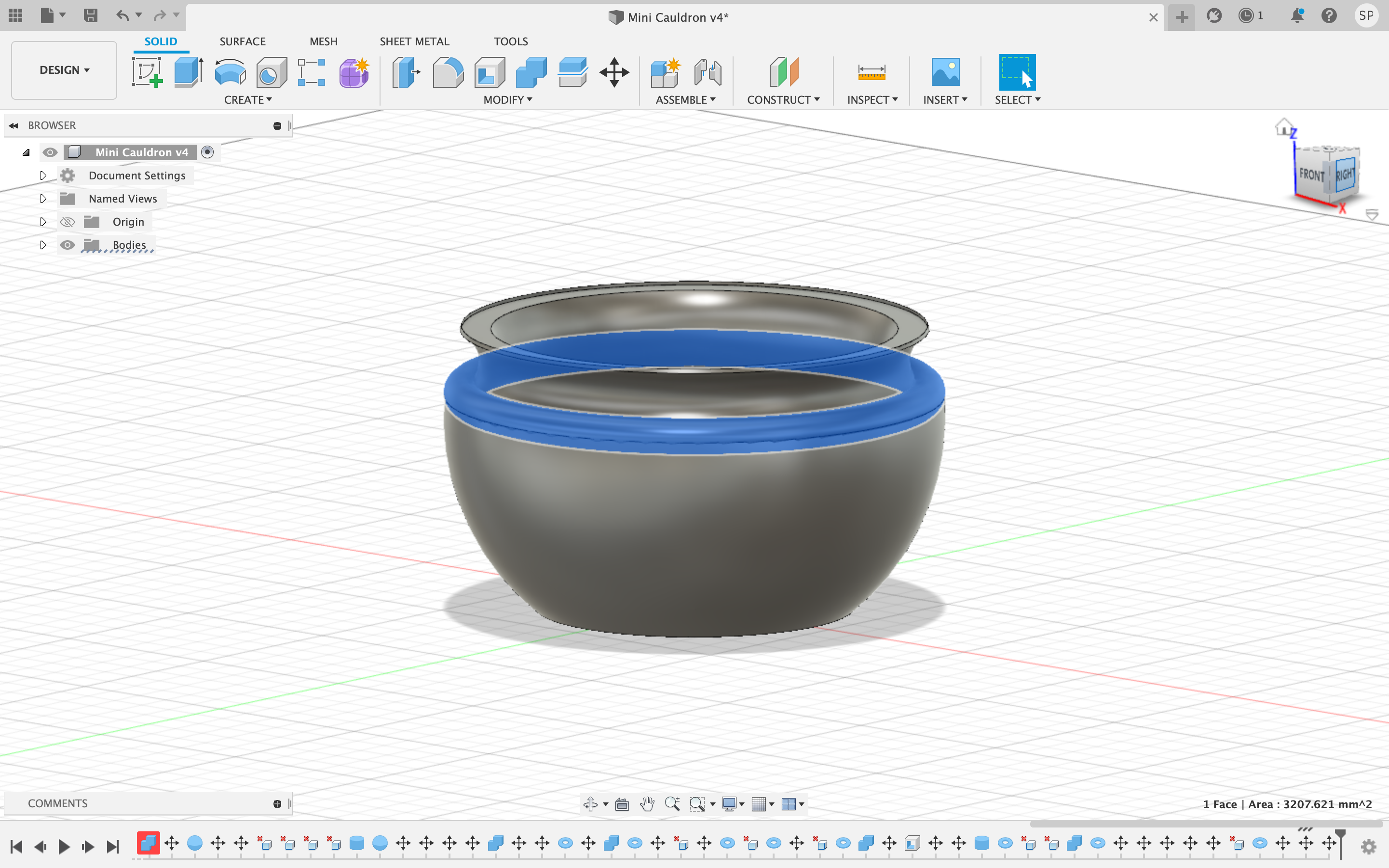Select the Fillet tool icon
The height and width of the screenshot is (868, 1389).
(x=448, y=72)
